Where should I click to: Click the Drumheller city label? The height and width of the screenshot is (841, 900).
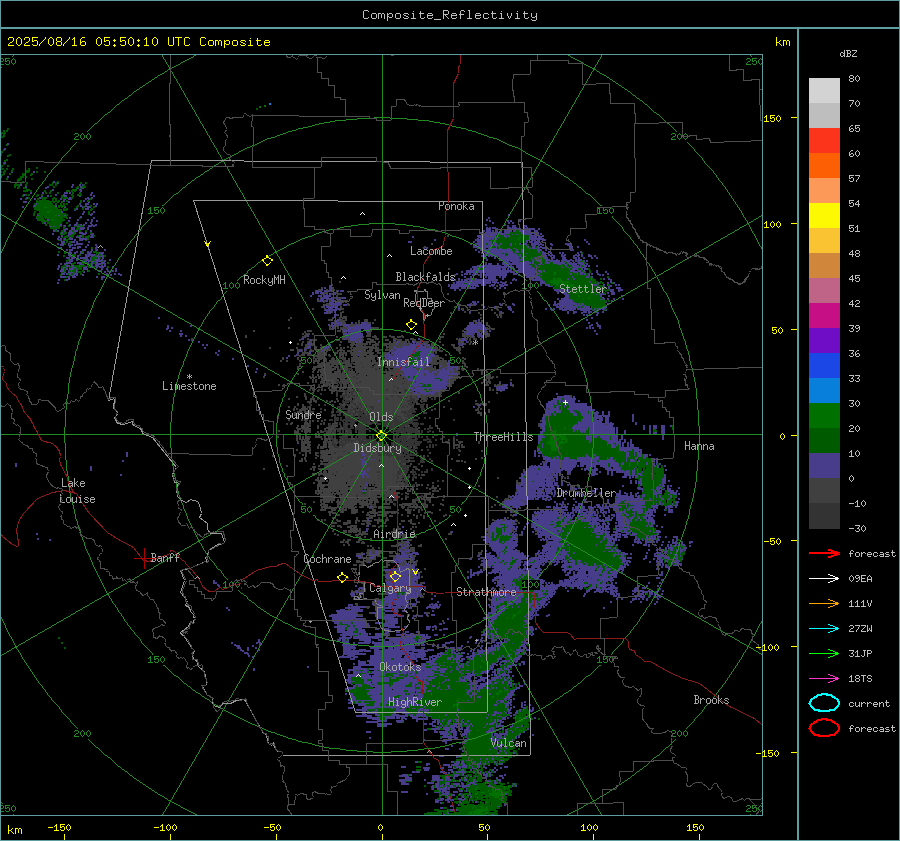pyautogui.click(x=586, y=493)
